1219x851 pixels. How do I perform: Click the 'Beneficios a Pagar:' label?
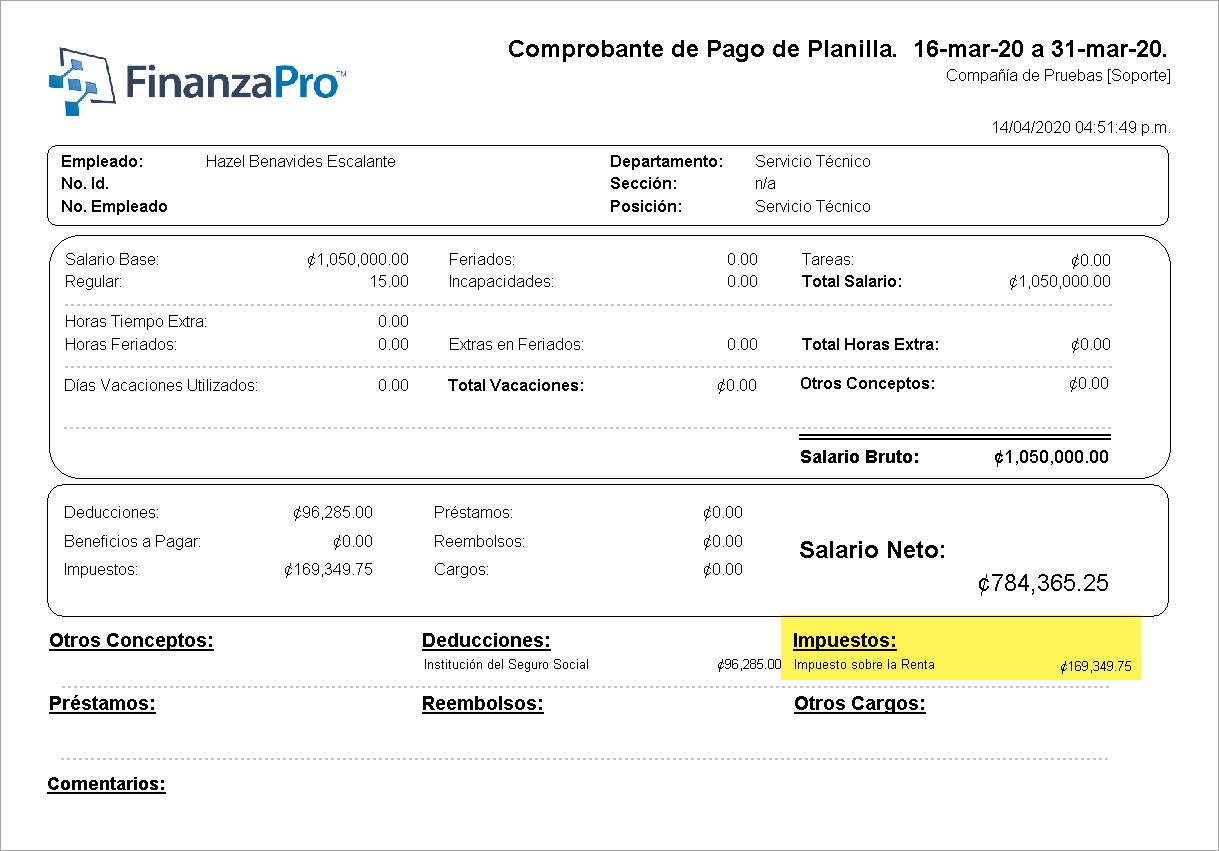[x=133, y=542]
